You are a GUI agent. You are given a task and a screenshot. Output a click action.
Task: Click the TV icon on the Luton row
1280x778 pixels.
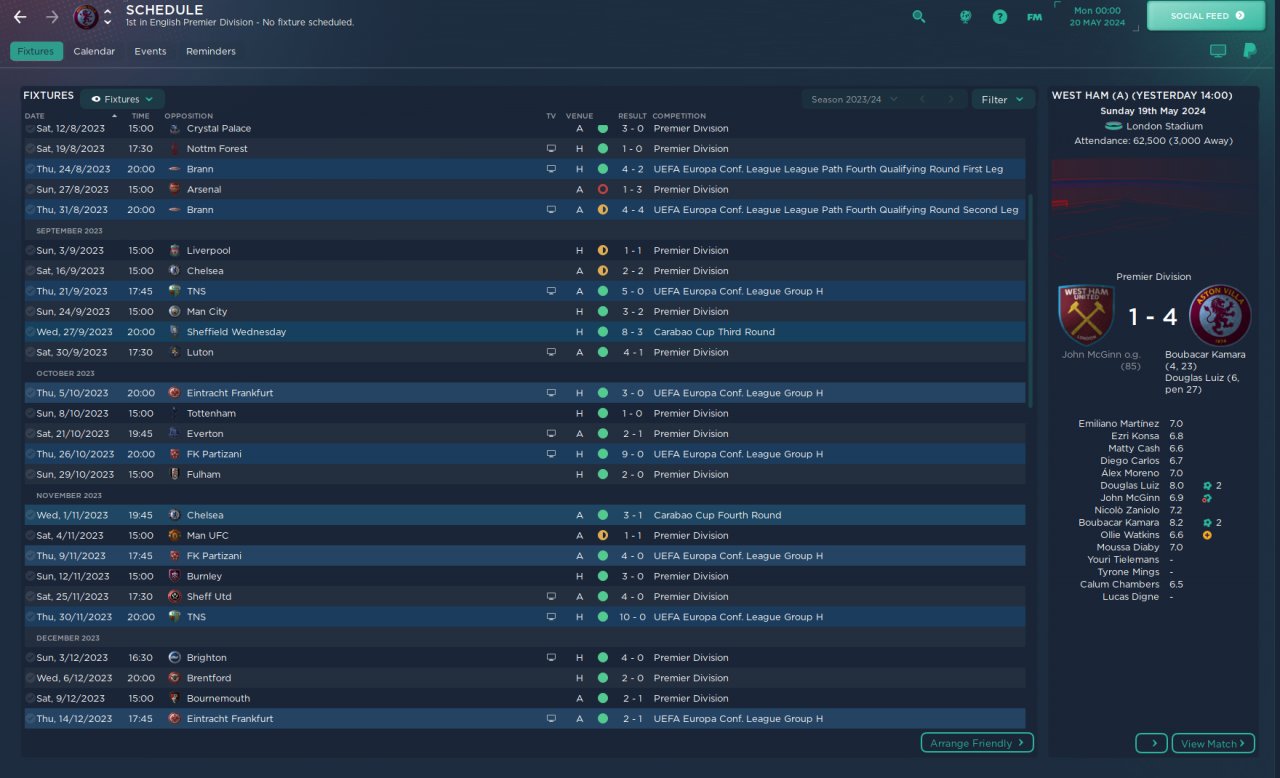click(551, 352)
